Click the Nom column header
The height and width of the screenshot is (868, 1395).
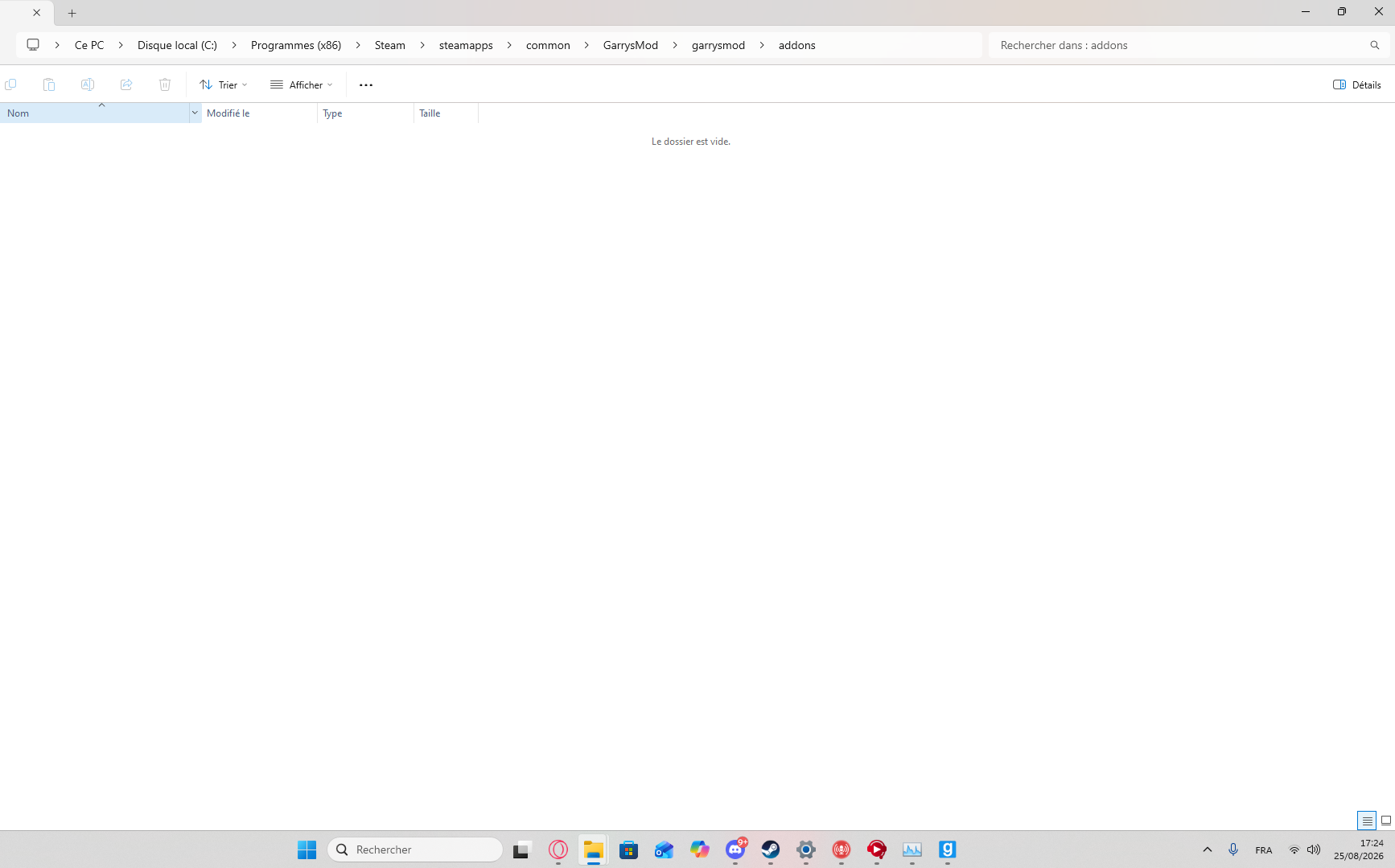pos(95,113)
